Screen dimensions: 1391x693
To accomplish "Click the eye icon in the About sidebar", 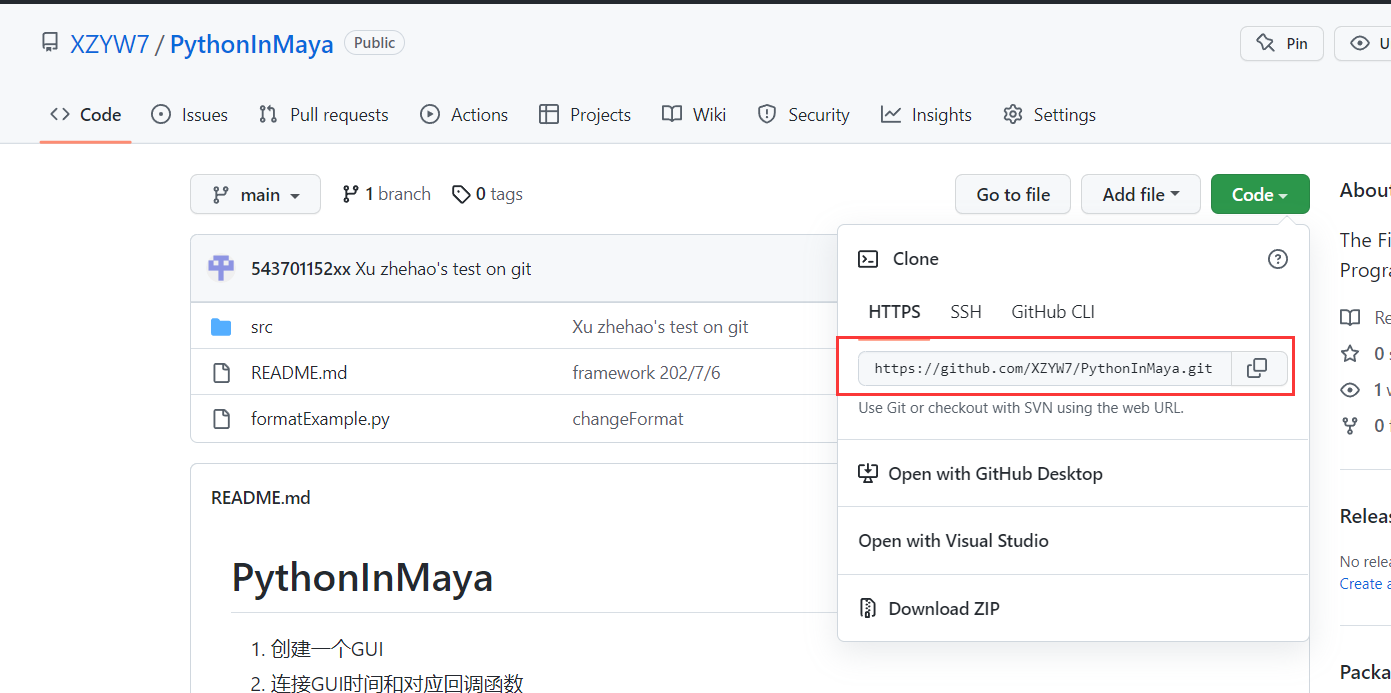I will (x=1350, y=389).
